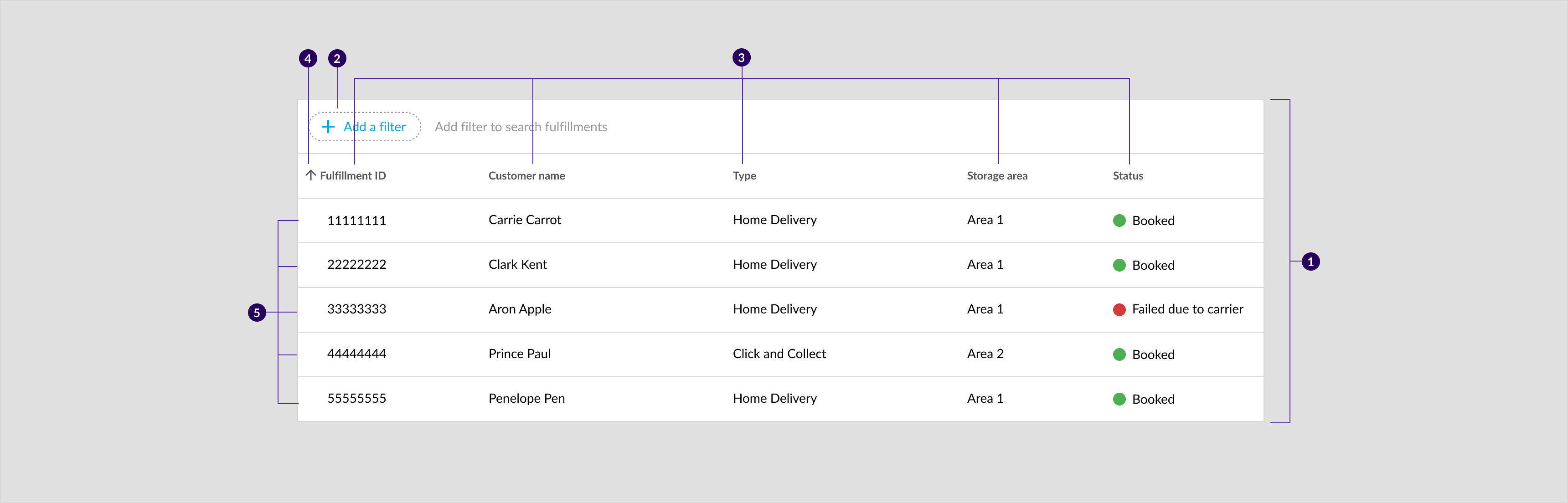Click the Add filter to search fulfillments field
Screen dimensions: 1568x503
[x=521, y=127]
